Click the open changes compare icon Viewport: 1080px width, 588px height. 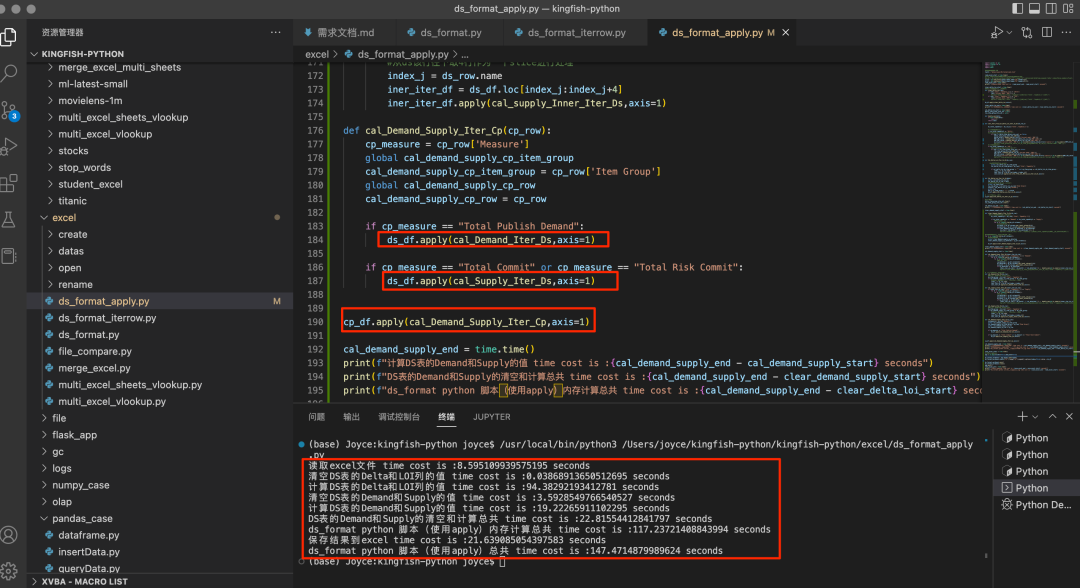point(1027,32)
